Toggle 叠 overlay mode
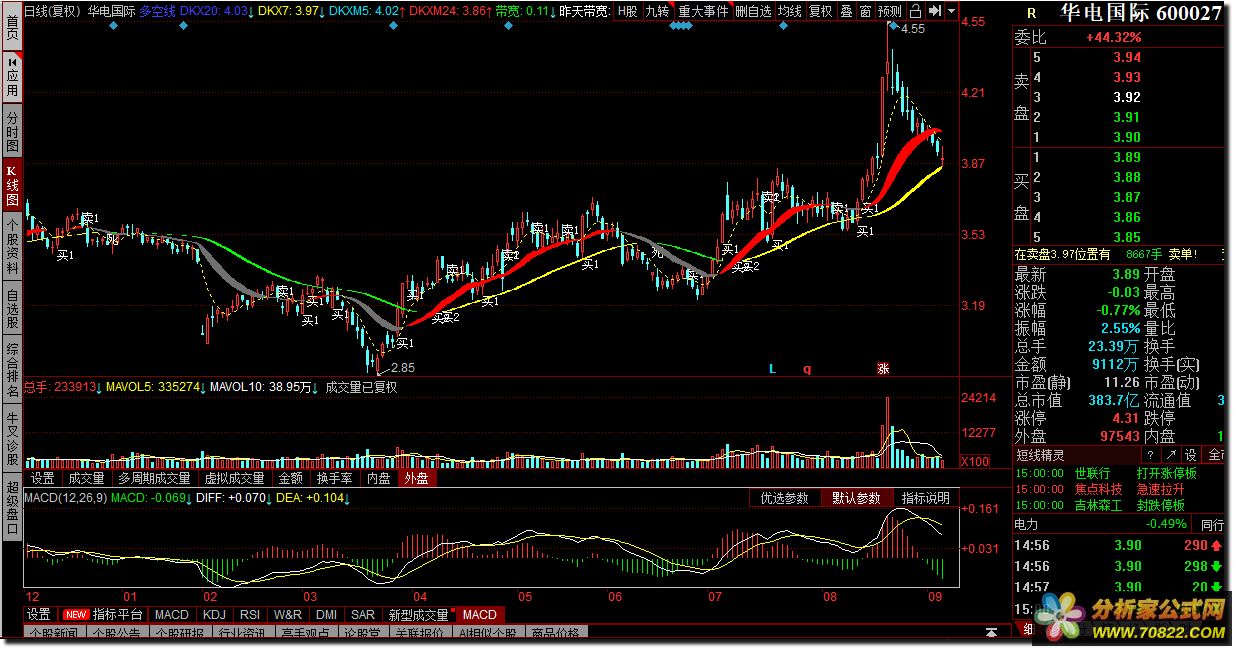The width and height of the screenshot is (1234, 648). [x=846, y=11]
